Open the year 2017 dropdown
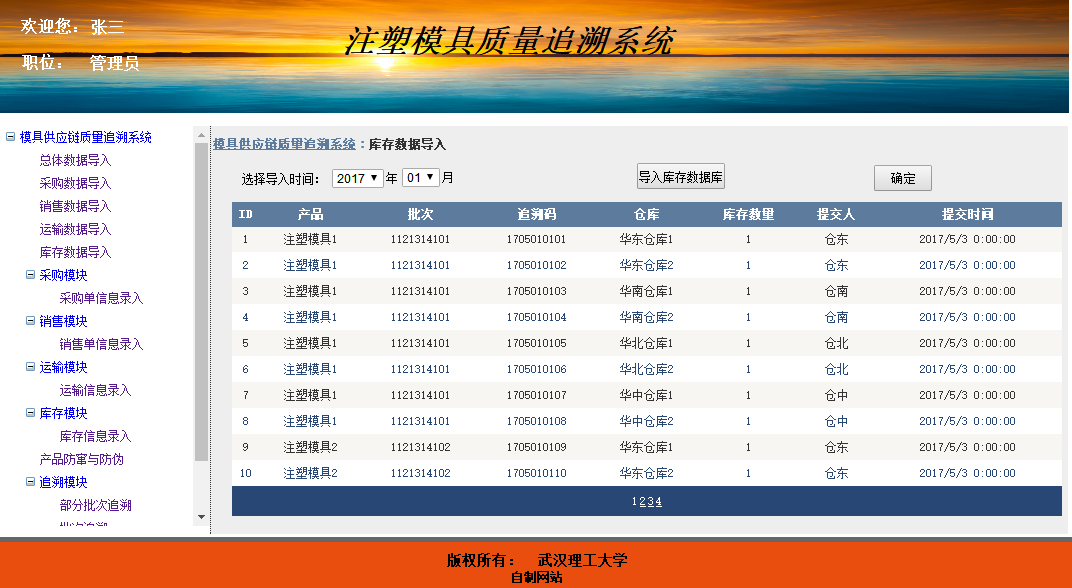This screenshot has width=1072, height=588. pyautogui.click(x=358, y=178)
